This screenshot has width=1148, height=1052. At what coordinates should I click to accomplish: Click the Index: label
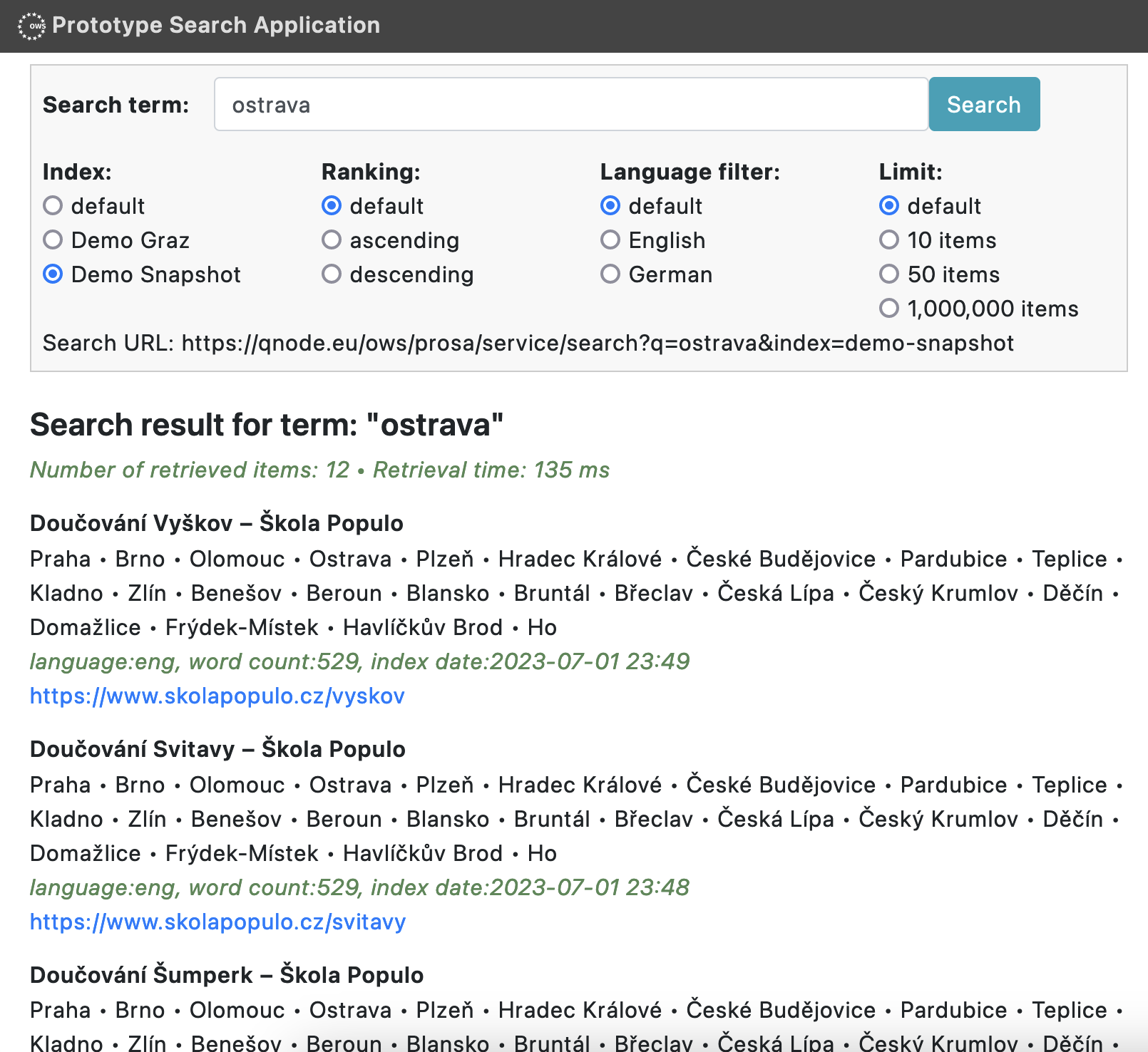tap(77, 172)
